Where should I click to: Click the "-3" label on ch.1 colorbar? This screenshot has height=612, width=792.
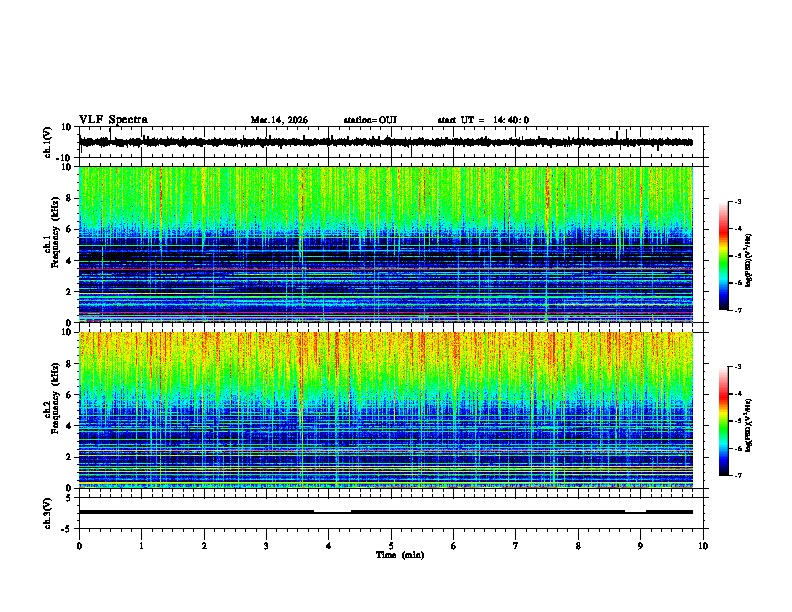pos(737,202)
